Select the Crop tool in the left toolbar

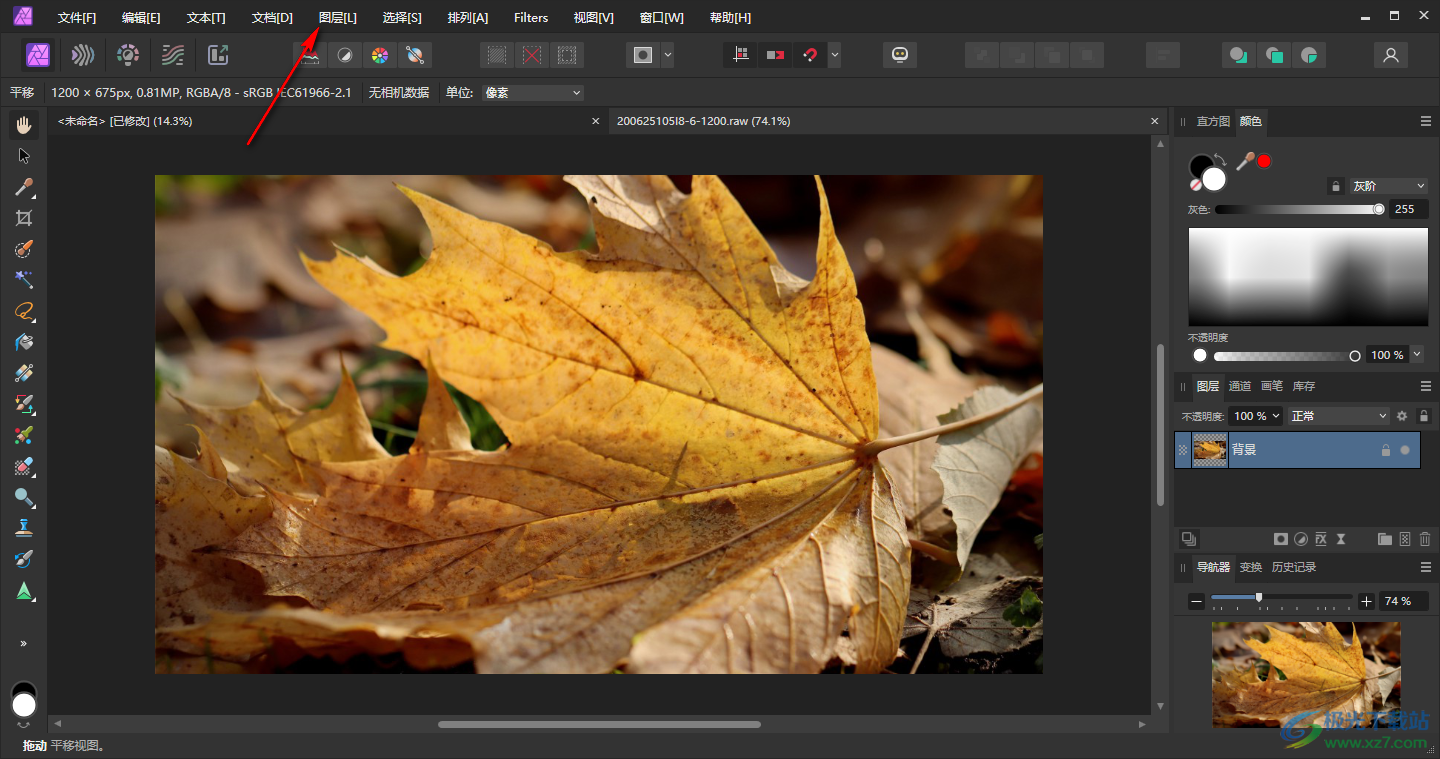coord(24,218)
